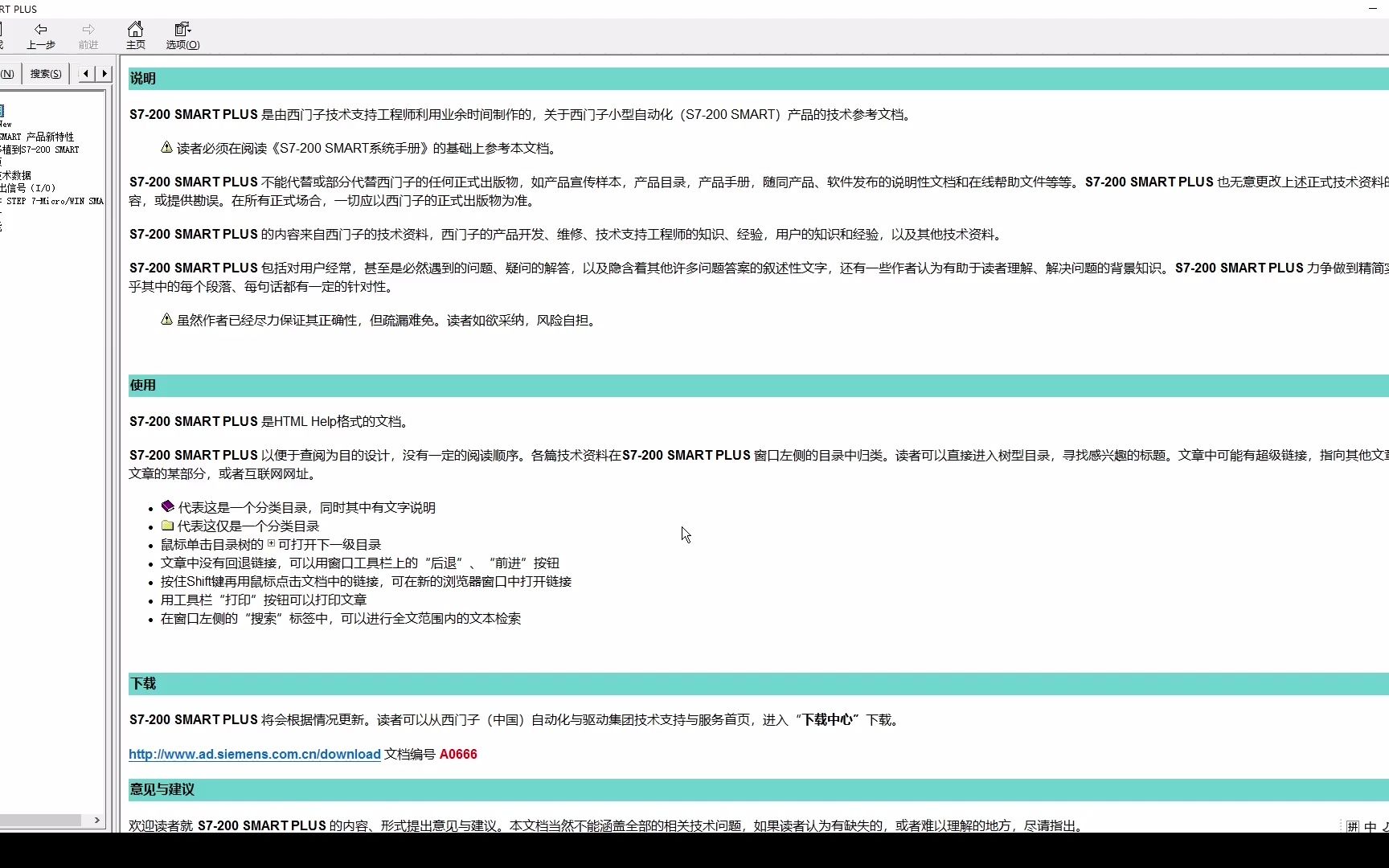This screenshot has width=1389, height=868.
Task: Select tree item '出信号 (I/O)'
Action: tap(27, 188)
